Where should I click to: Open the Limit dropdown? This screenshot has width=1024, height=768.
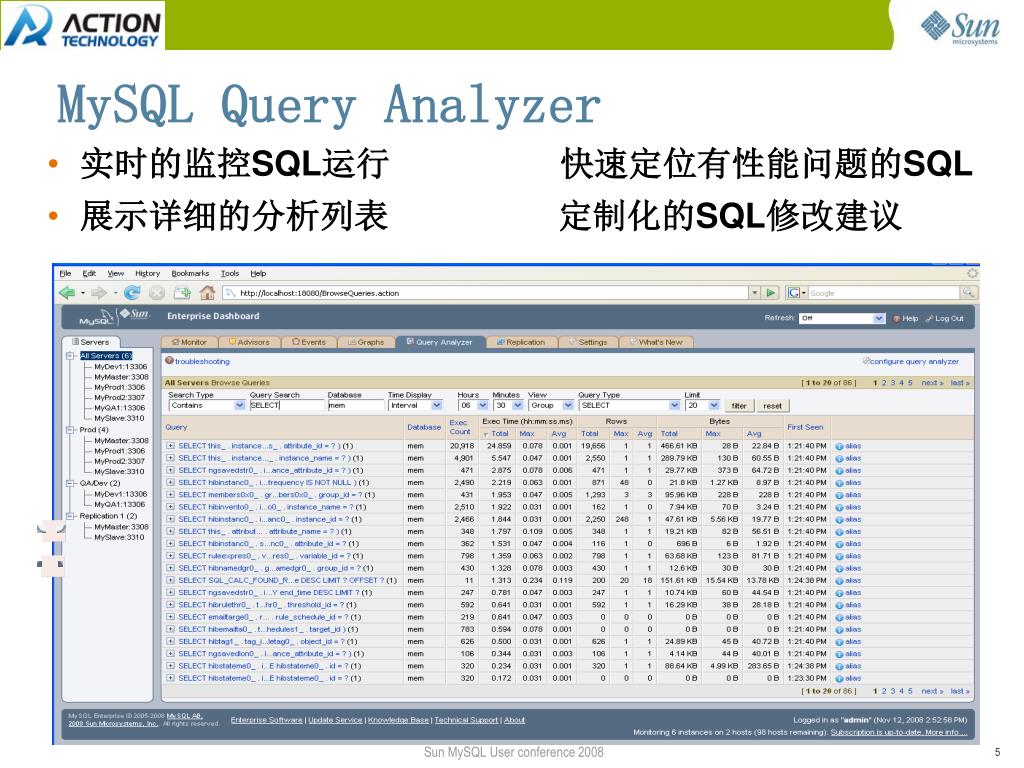[702, 406]
